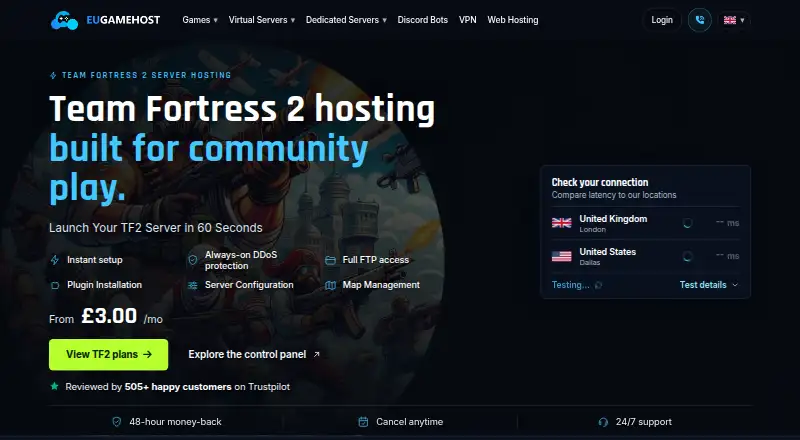Click the £3.00 price text

(109, 316)
